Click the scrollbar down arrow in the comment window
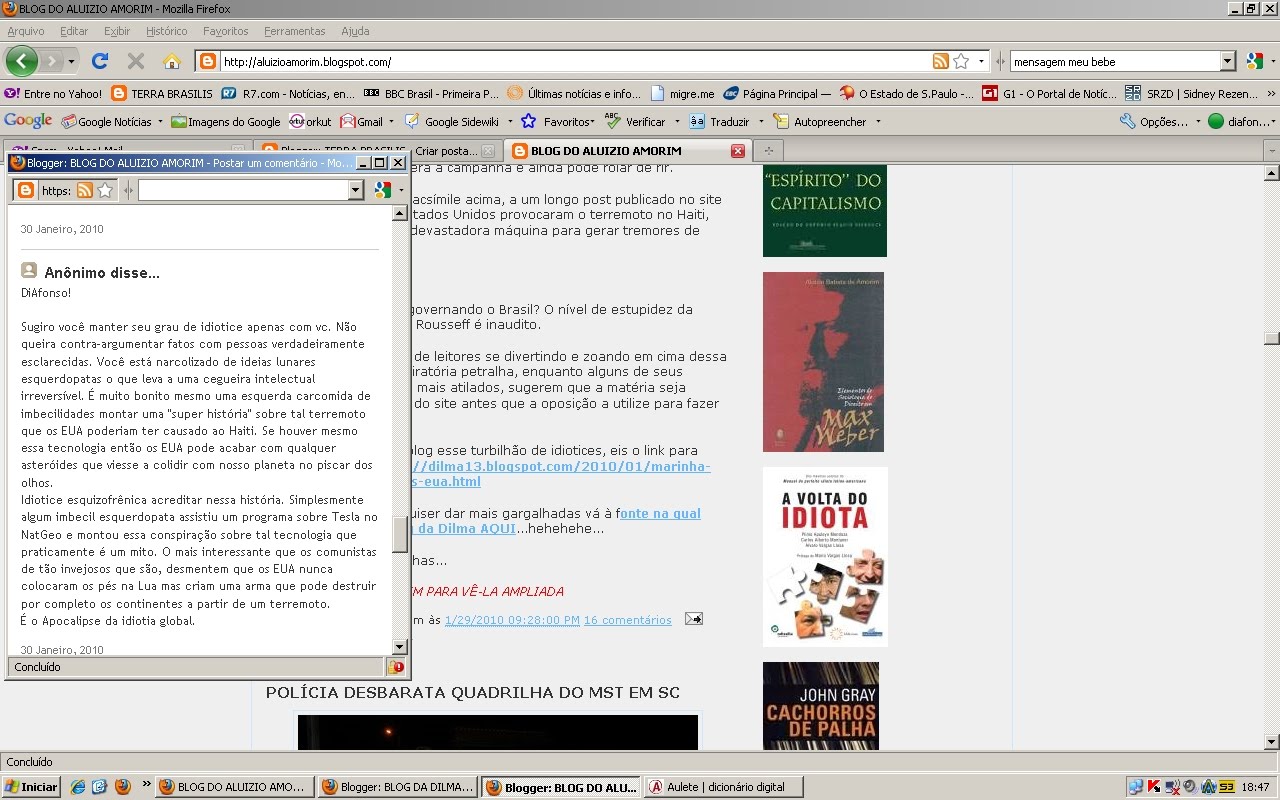Screen dimensions: 1280x800 click(398, 646)
